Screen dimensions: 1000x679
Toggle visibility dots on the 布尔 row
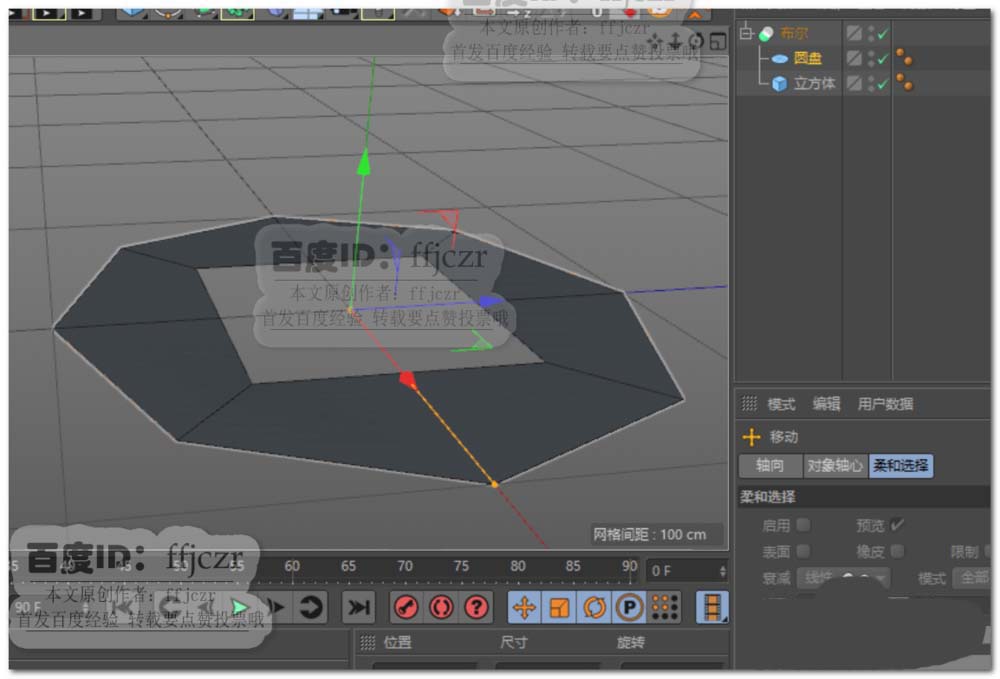tap(871, 33)
